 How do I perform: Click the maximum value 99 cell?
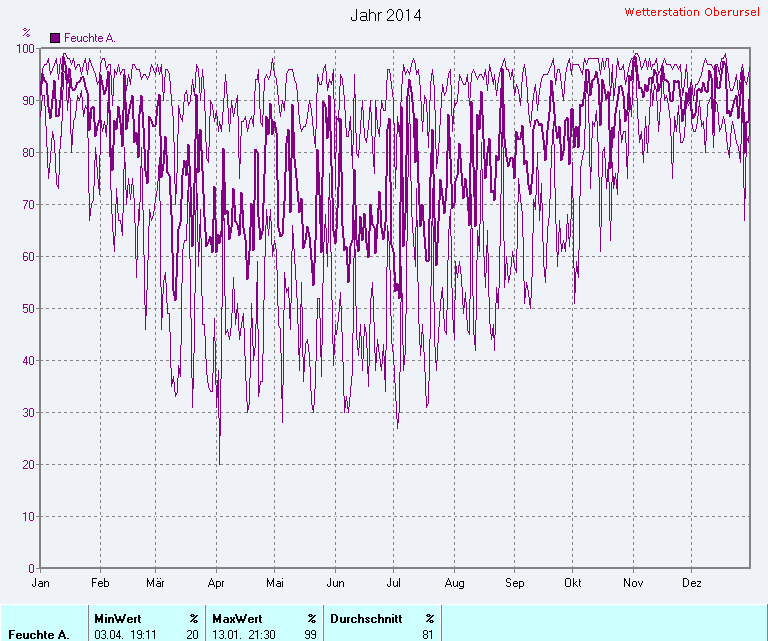(311, 635)
